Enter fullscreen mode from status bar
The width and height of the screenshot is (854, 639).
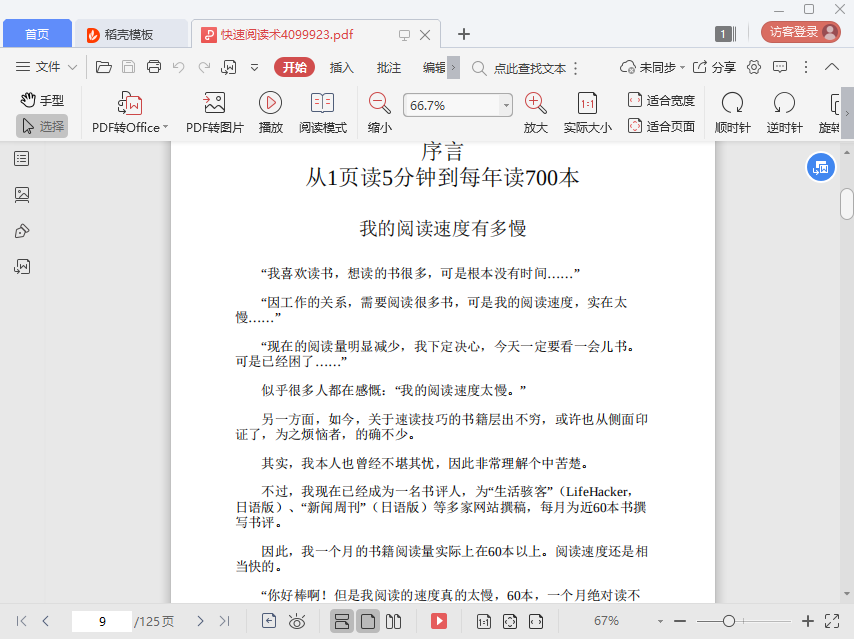tap(832, 621)
